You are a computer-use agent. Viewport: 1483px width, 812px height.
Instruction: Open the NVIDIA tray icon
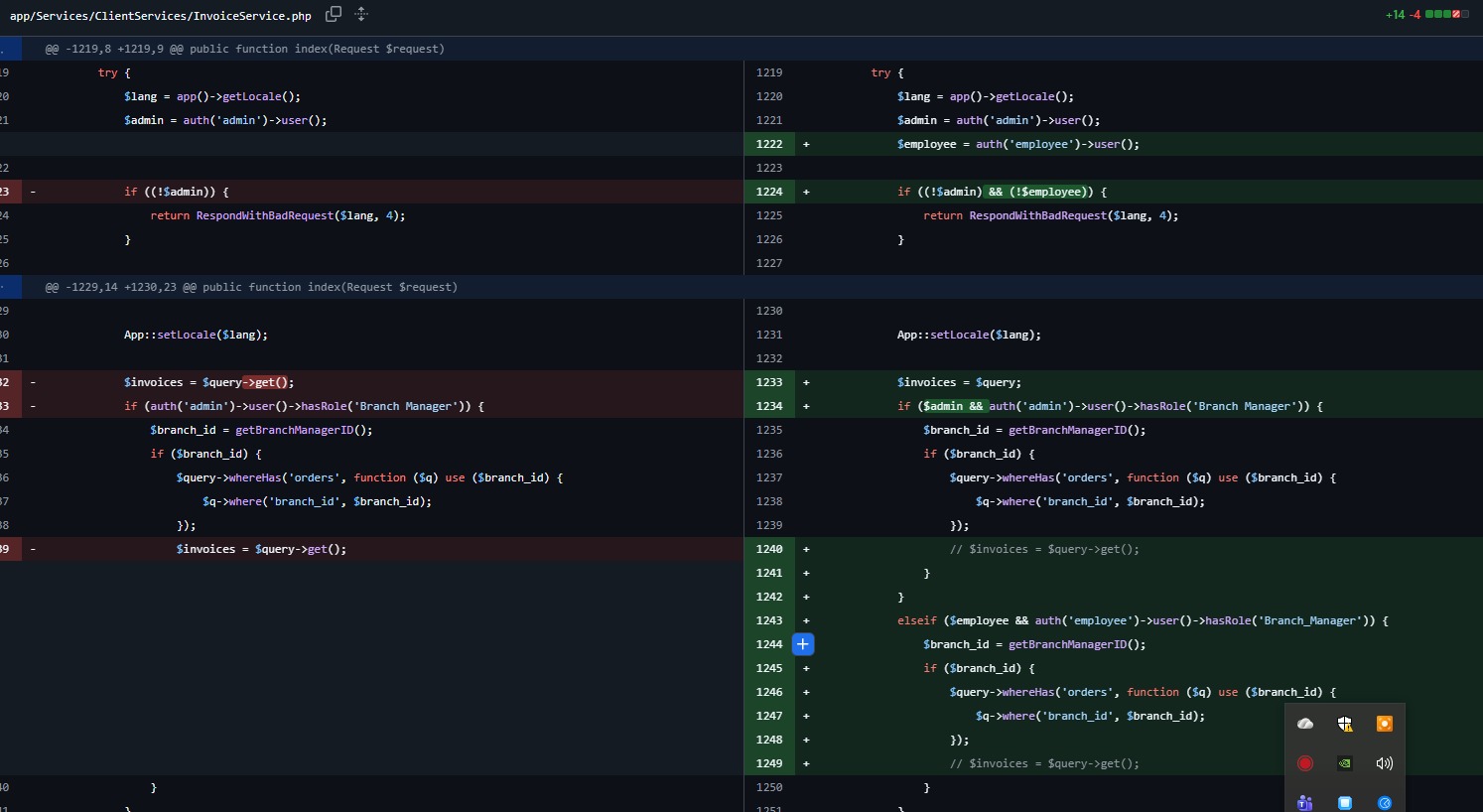[1345, 763]
